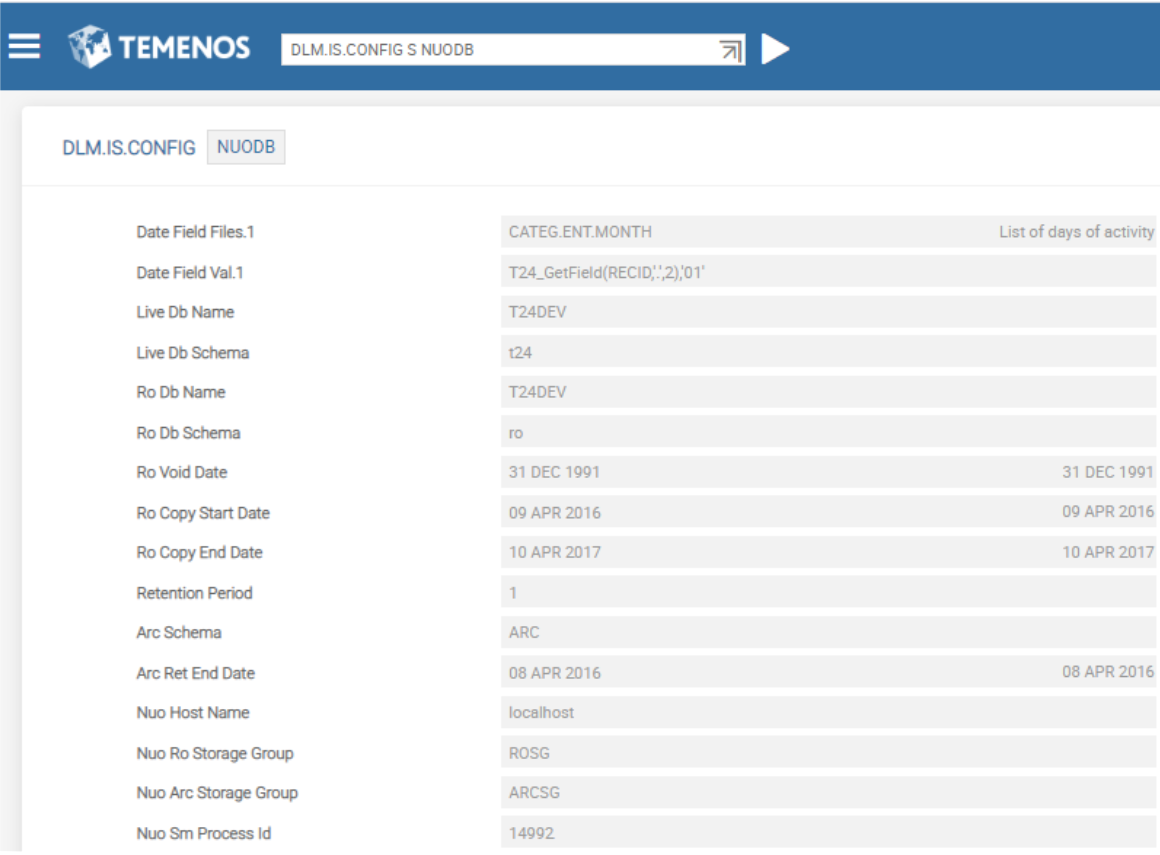Select the Ro Db Schema field
The image size is (1160, 855).
click(x=827, y=433)
